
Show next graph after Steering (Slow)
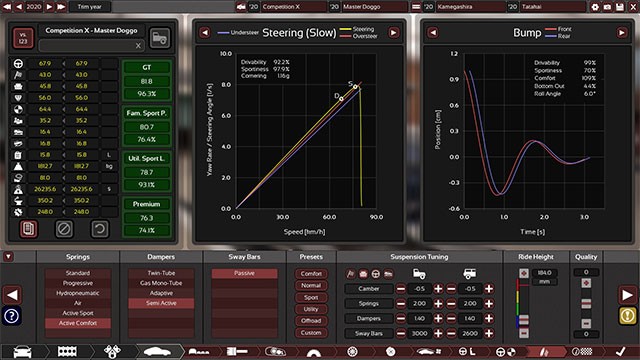click(393, 33)
